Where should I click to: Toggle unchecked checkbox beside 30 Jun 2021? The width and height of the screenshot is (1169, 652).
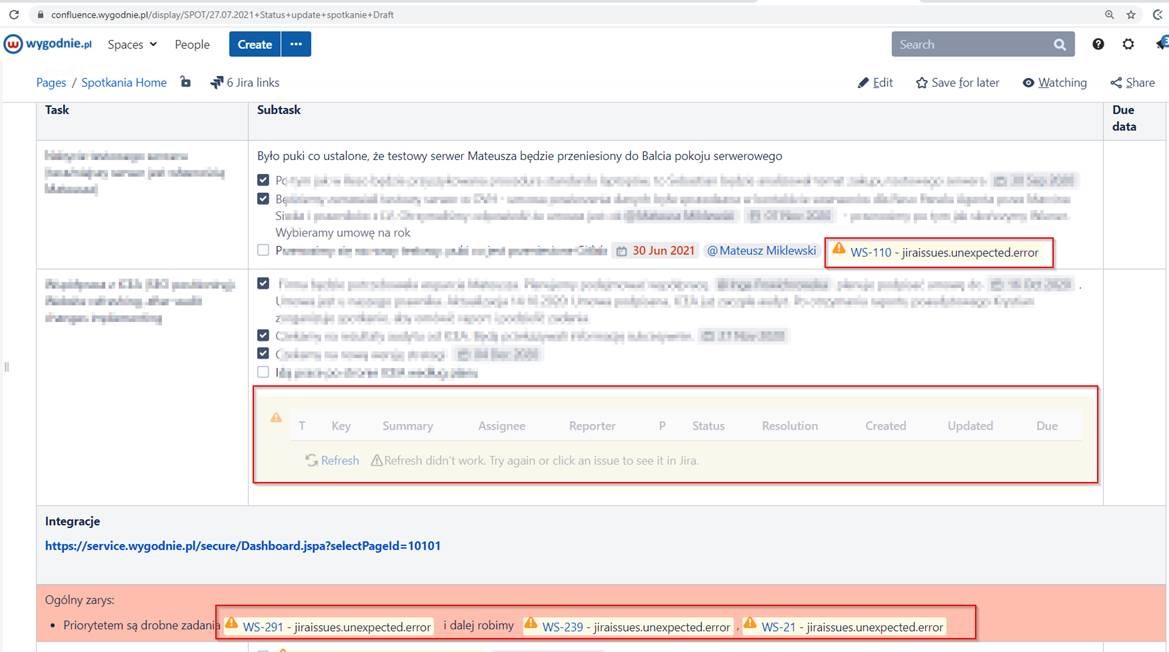263,250
